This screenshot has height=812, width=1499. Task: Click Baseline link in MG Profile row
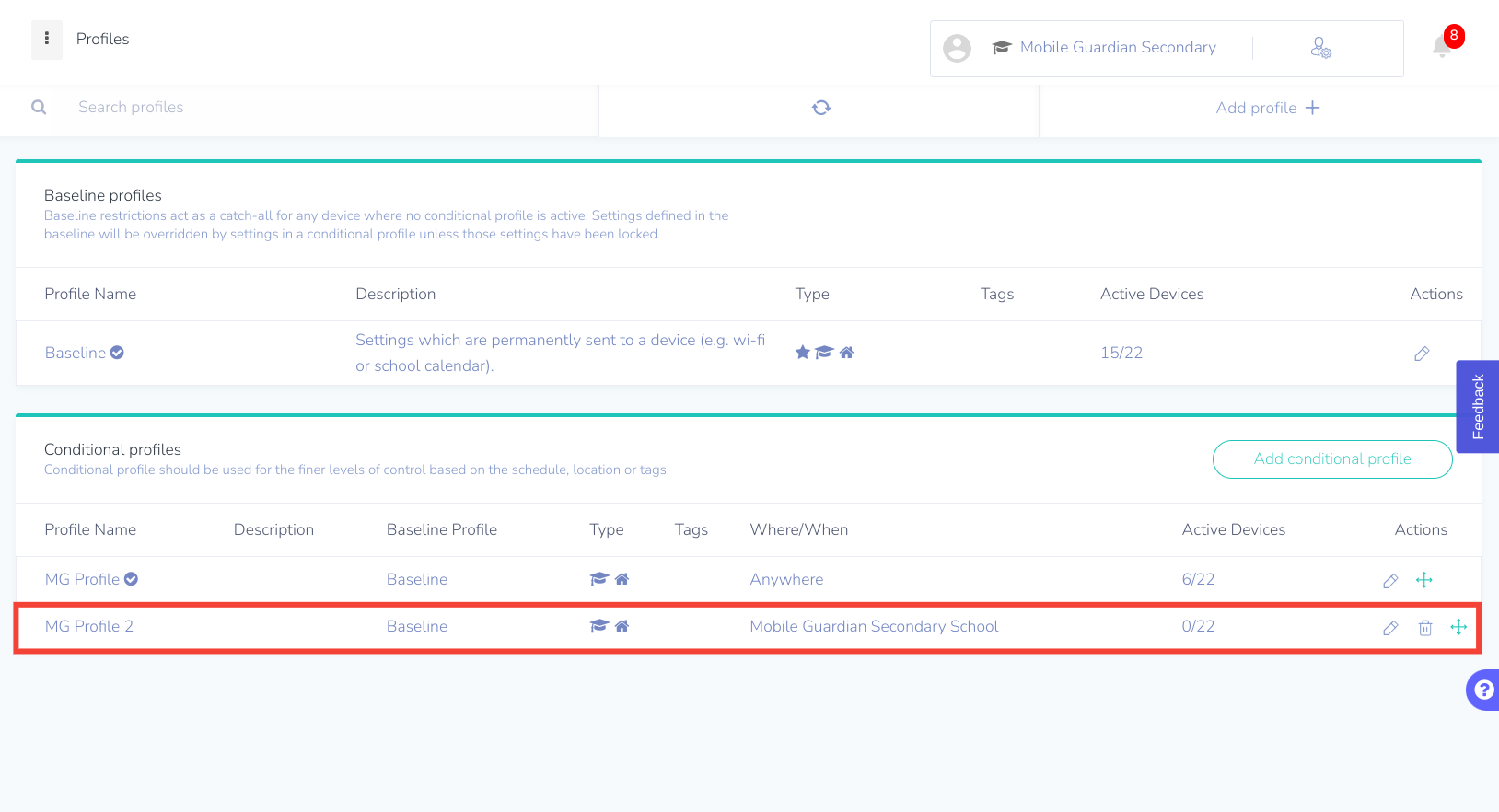click(417, 579)
